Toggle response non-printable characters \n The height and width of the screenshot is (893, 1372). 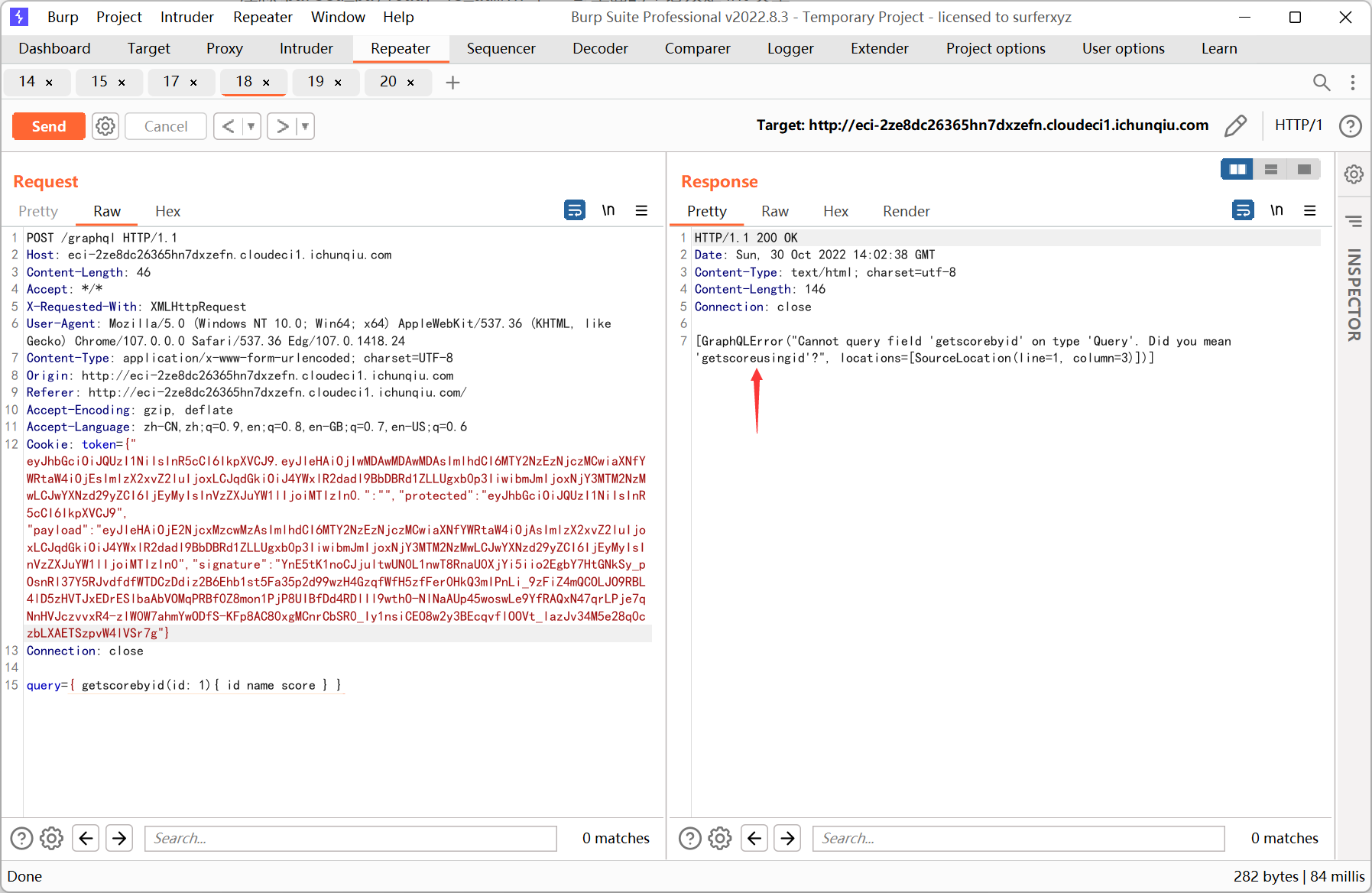point(1276,209)
